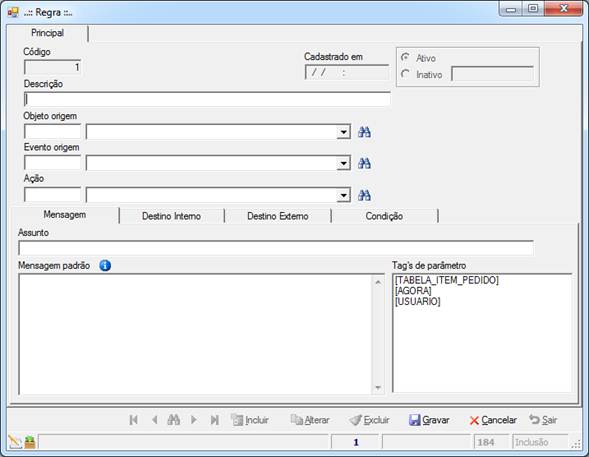Viewport: 589px width, 457px height.
Task: Select the Ativo radio button
Action: click(405, 58)
